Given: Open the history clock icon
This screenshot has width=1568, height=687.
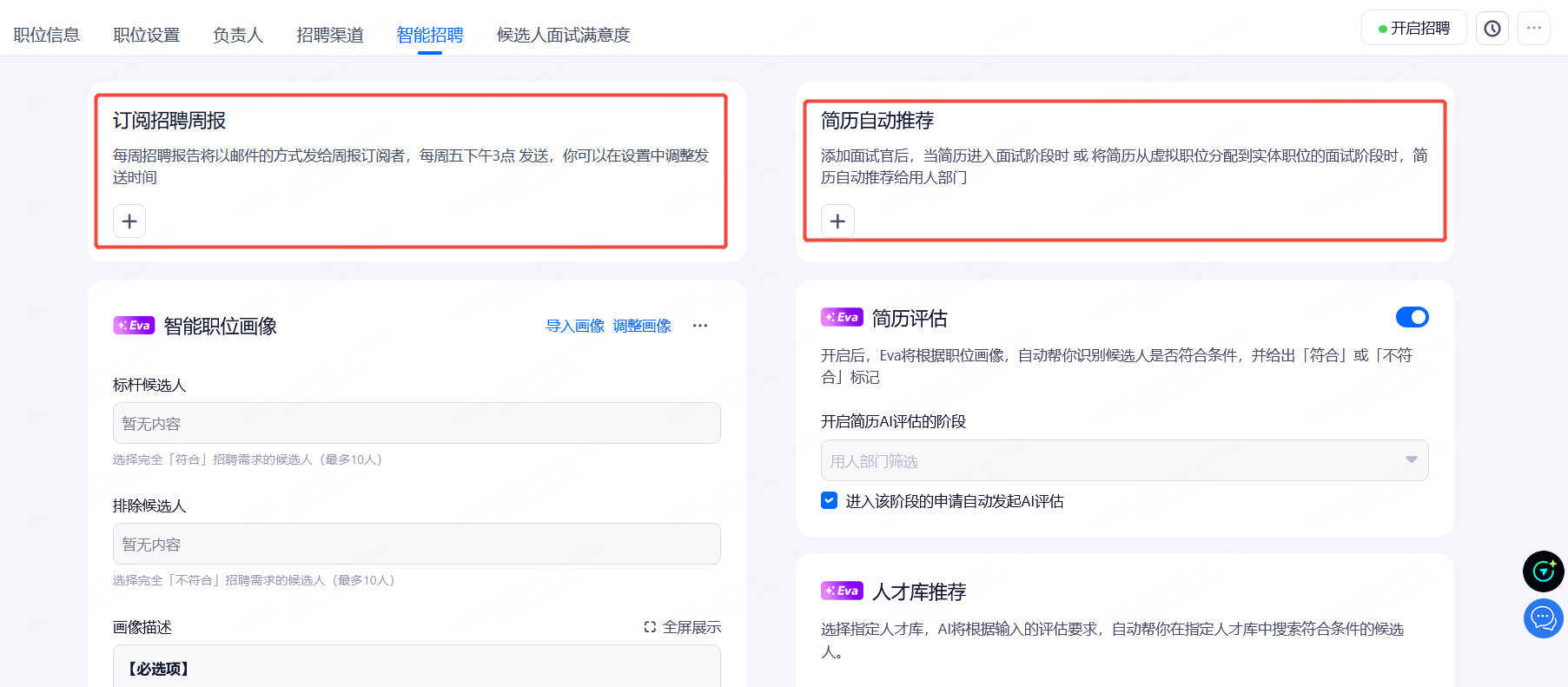Looking at the screenshot, I should point(1492,29).
